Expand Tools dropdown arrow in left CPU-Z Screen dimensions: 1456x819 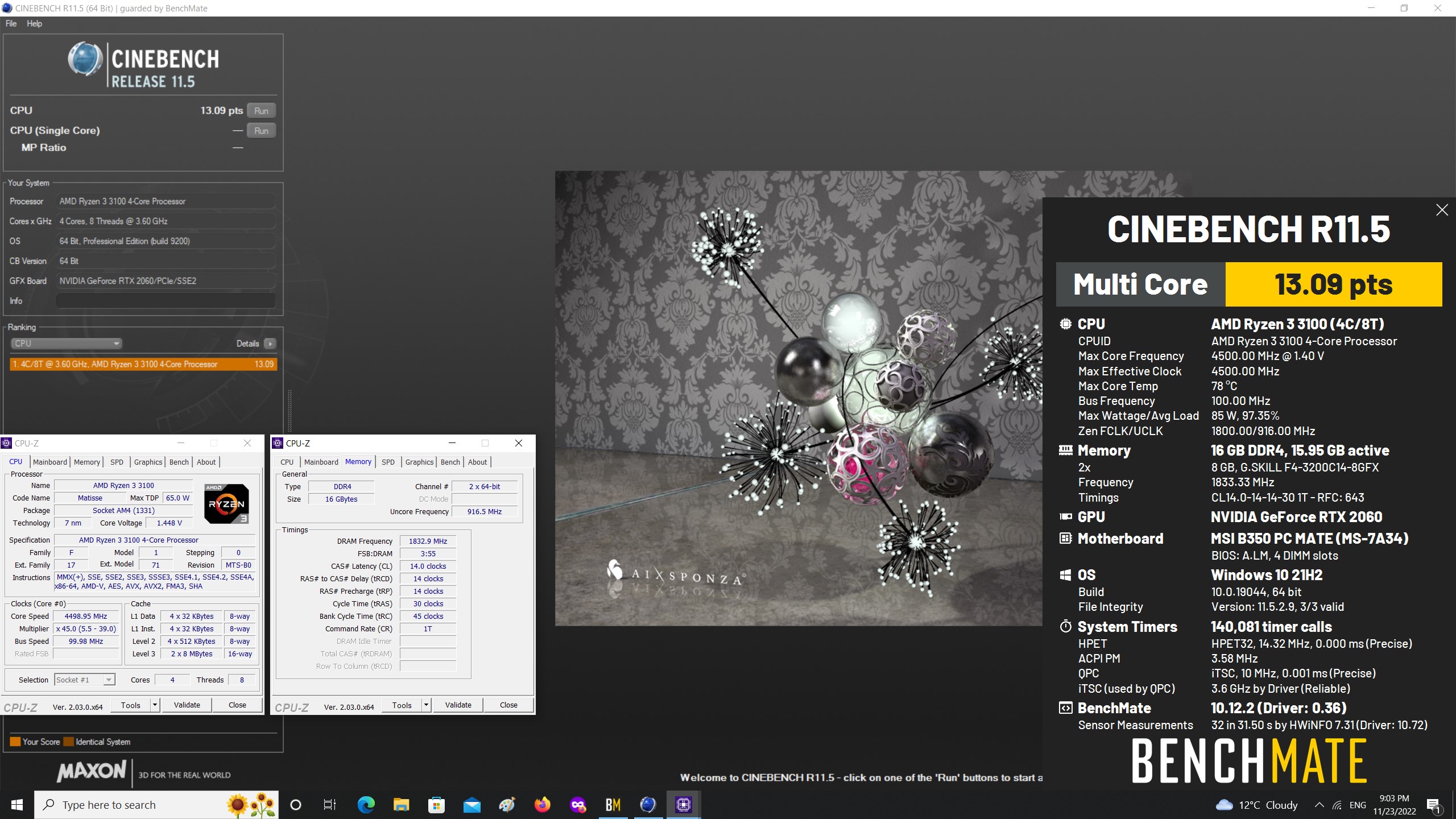point(155,705)
